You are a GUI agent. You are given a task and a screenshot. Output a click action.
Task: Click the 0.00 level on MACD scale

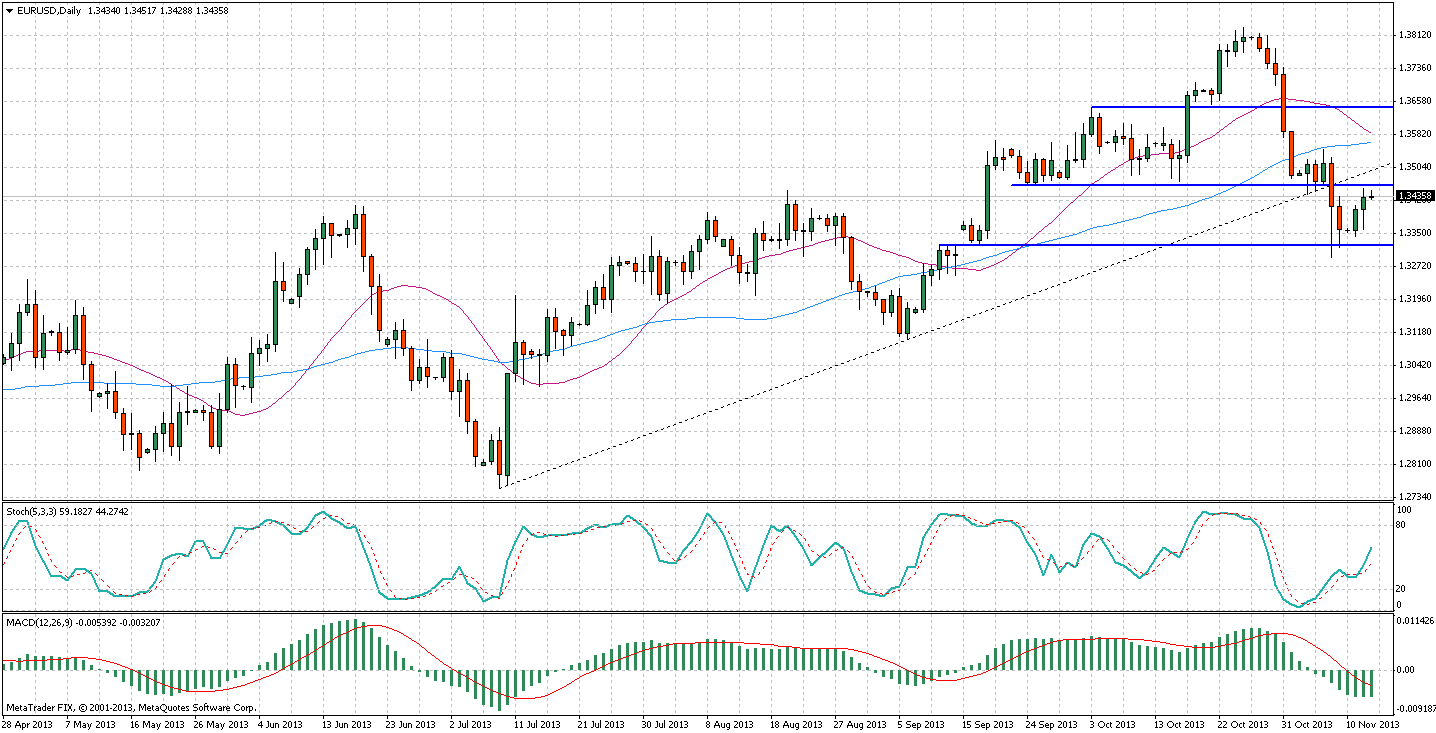(x=1406, y=670)
